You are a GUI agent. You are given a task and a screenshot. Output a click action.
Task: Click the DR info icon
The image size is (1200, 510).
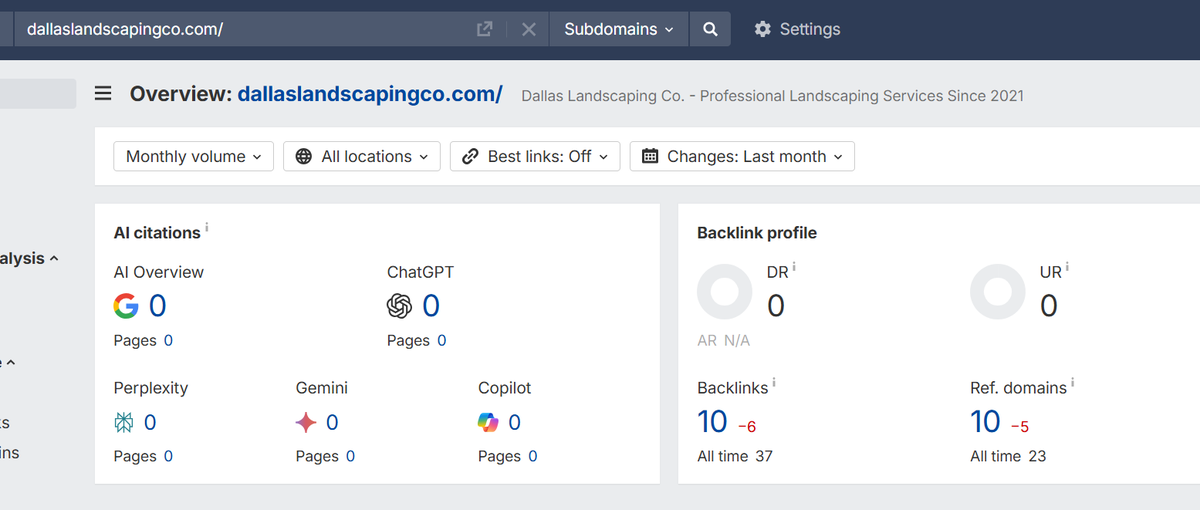[794, 268]
